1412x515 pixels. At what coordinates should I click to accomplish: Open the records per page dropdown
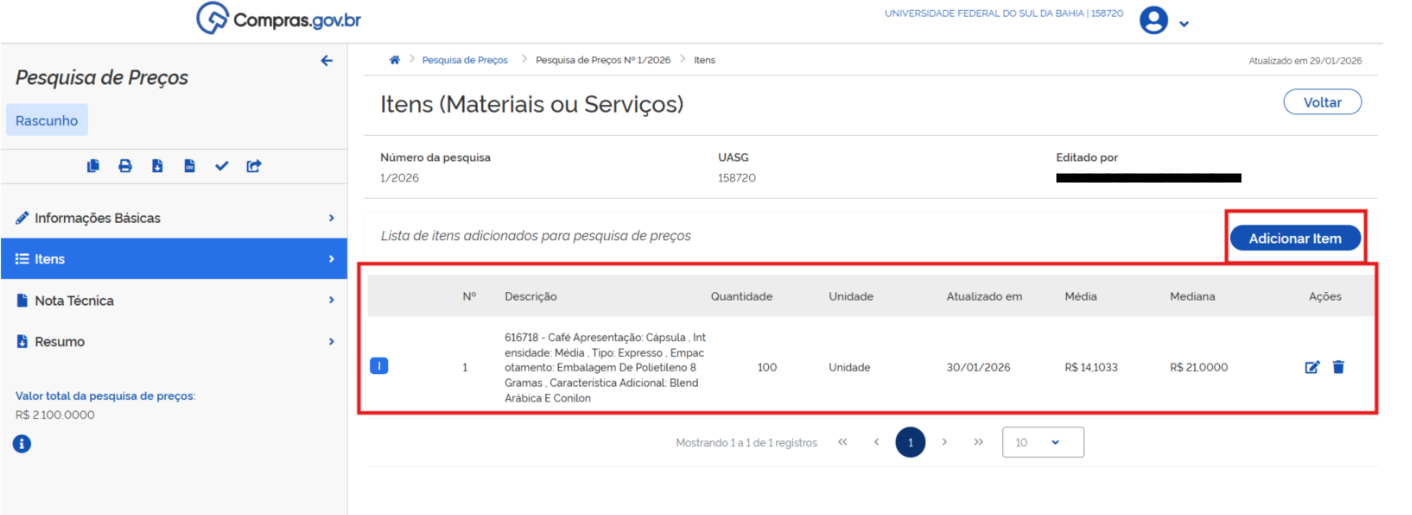1042,442
